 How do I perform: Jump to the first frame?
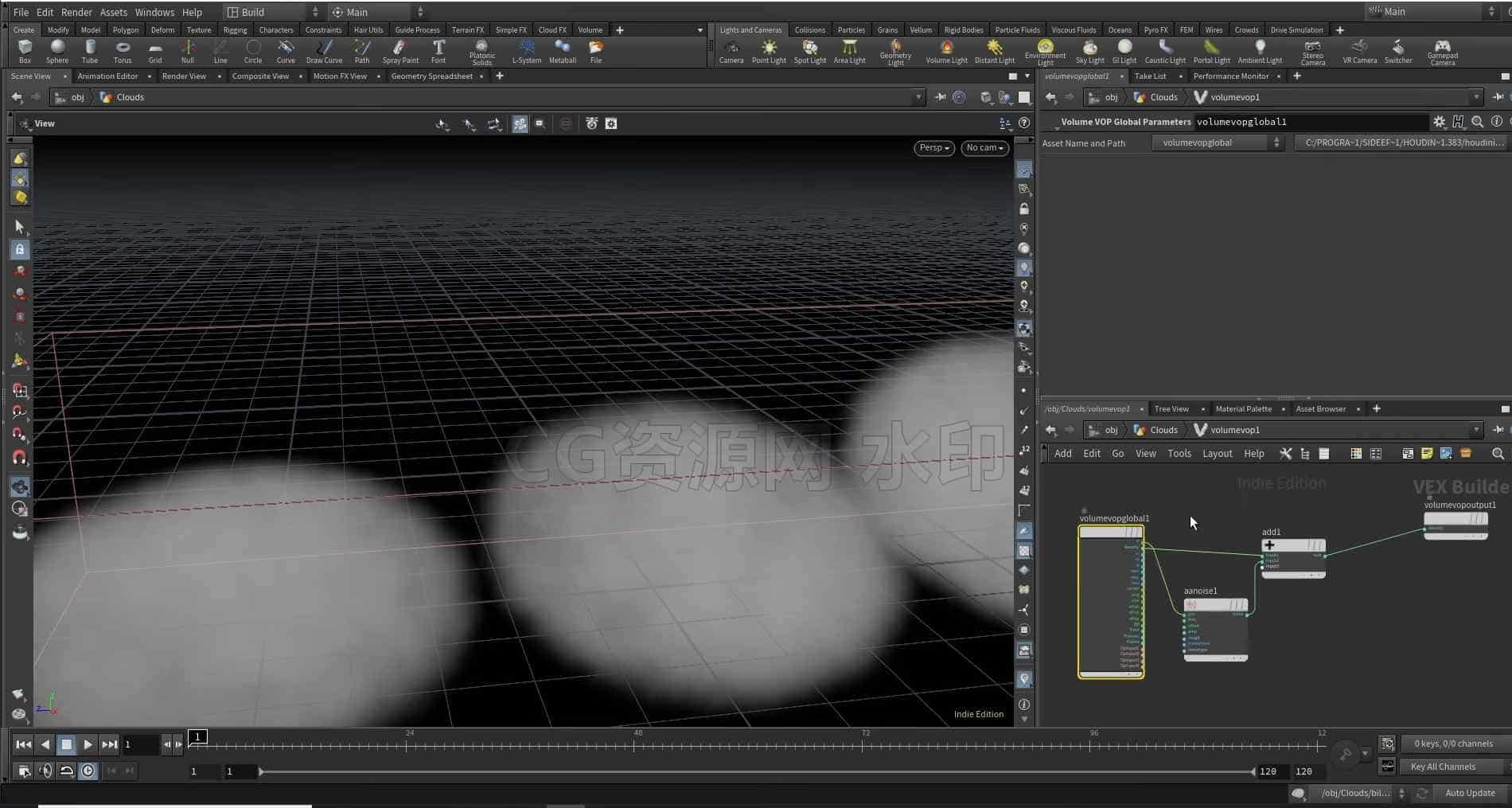click(x=23, y=745)
